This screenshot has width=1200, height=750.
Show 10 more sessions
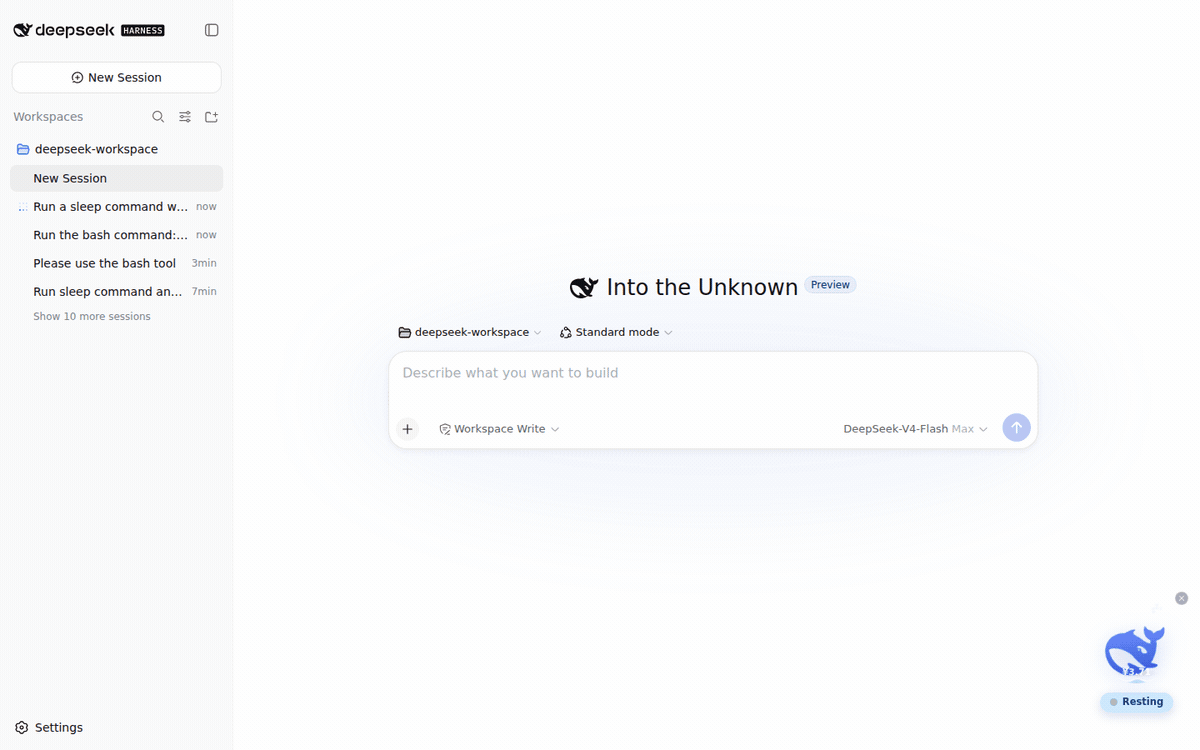pyautogui.click(x=92, y=316)
